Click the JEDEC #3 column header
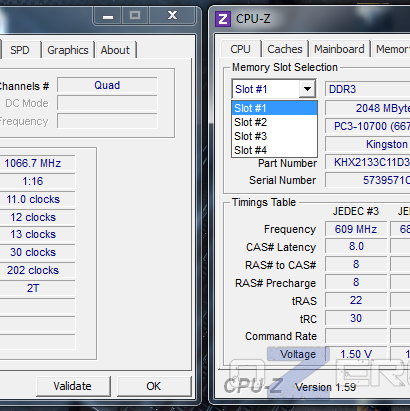410x411 pixels. point(356,211)
